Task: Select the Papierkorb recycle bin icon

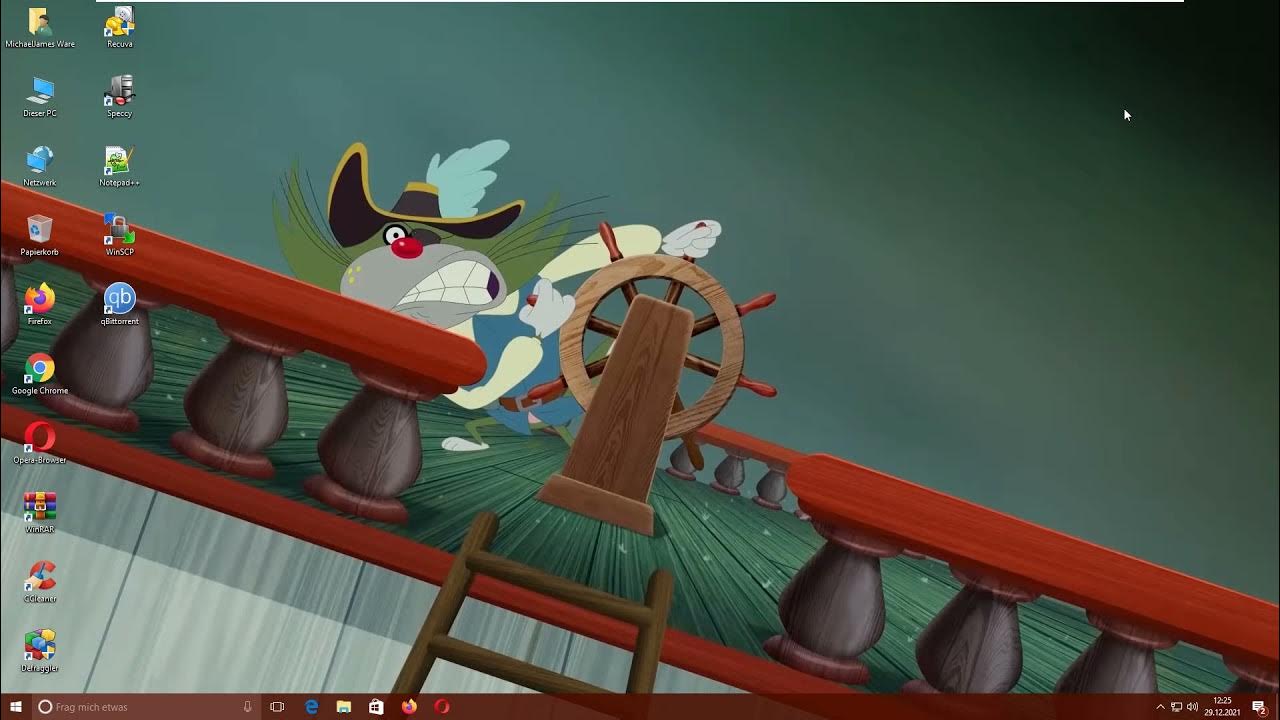Action: [x=40, y=235]
